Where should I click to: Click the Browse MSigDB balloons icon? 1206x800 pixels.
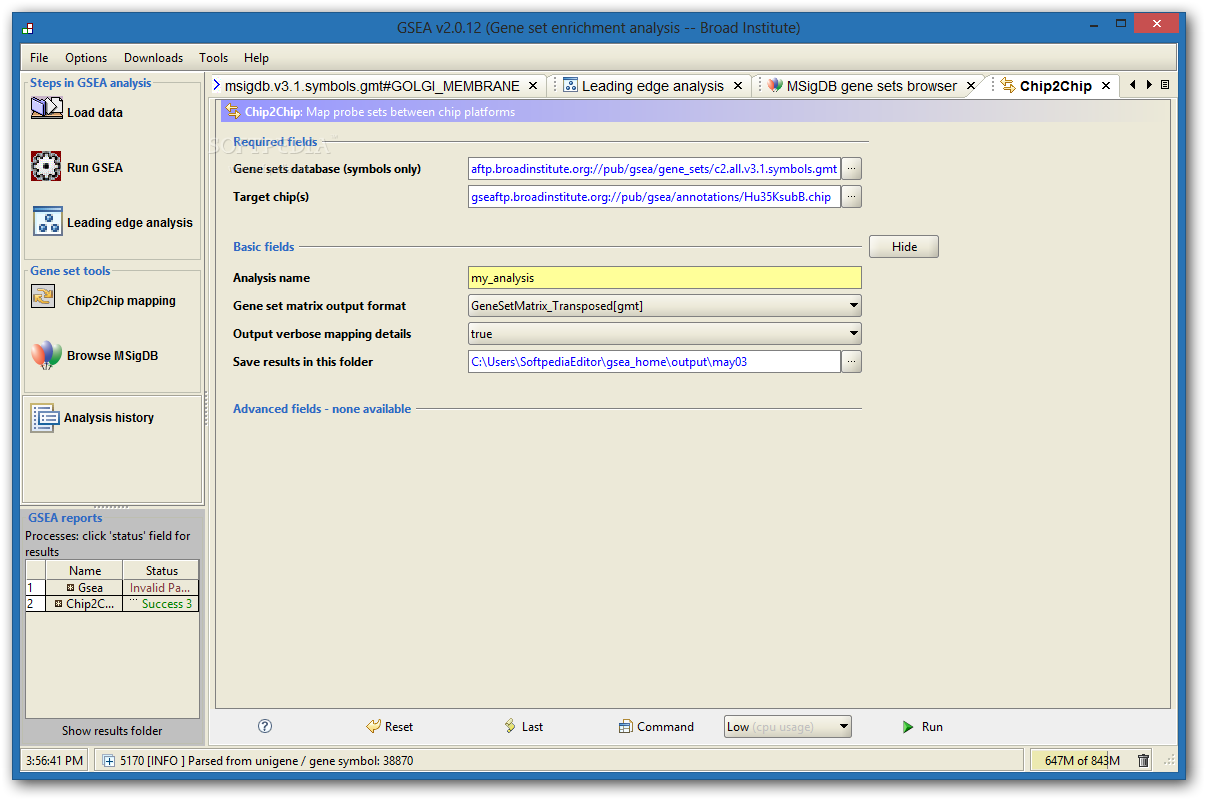(x=46, y=355)
